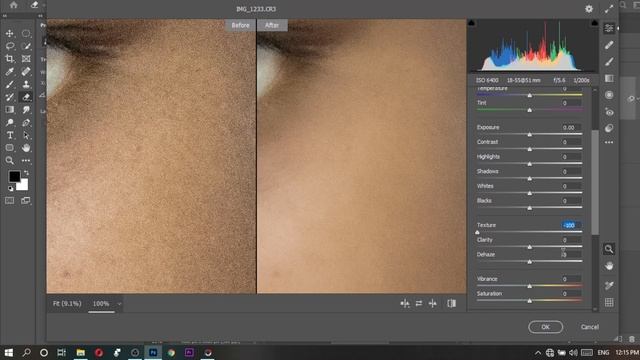Switch foreground and background colors
The height and width of the screenshot is (360, 640).
pos(26,173)
